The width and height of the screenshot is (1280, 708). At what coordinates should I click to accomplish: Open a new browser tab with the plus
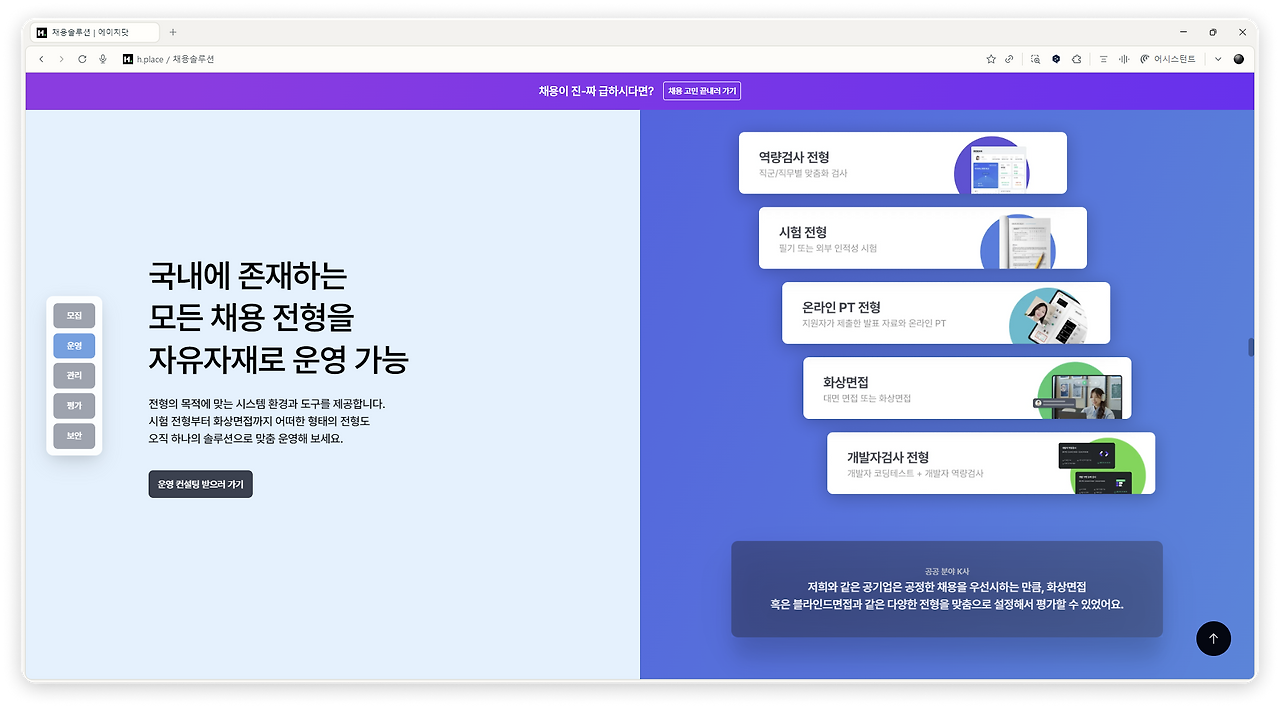[172, 31]
